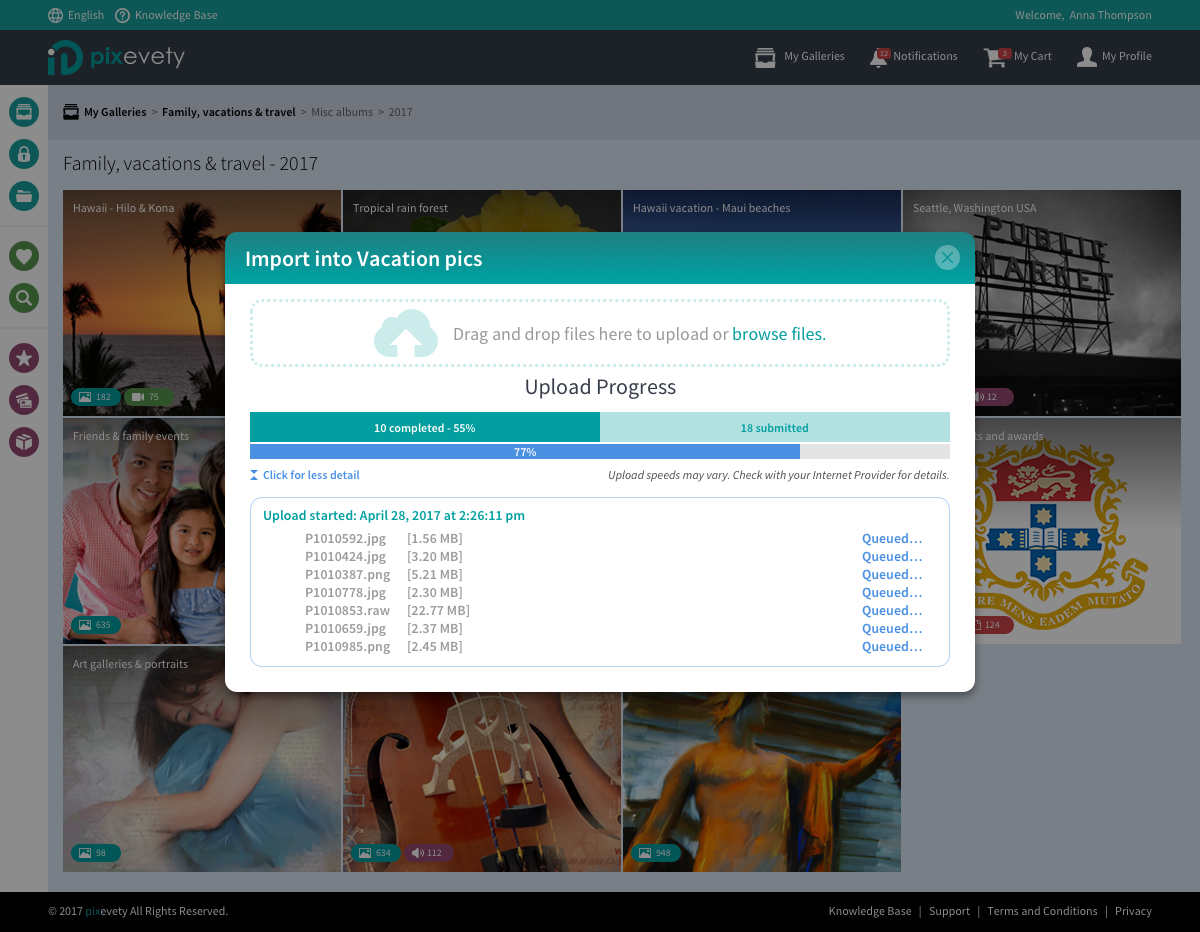Click the blue 77% progress bar
Screen dimensions: 1200x932
[525, 452]
